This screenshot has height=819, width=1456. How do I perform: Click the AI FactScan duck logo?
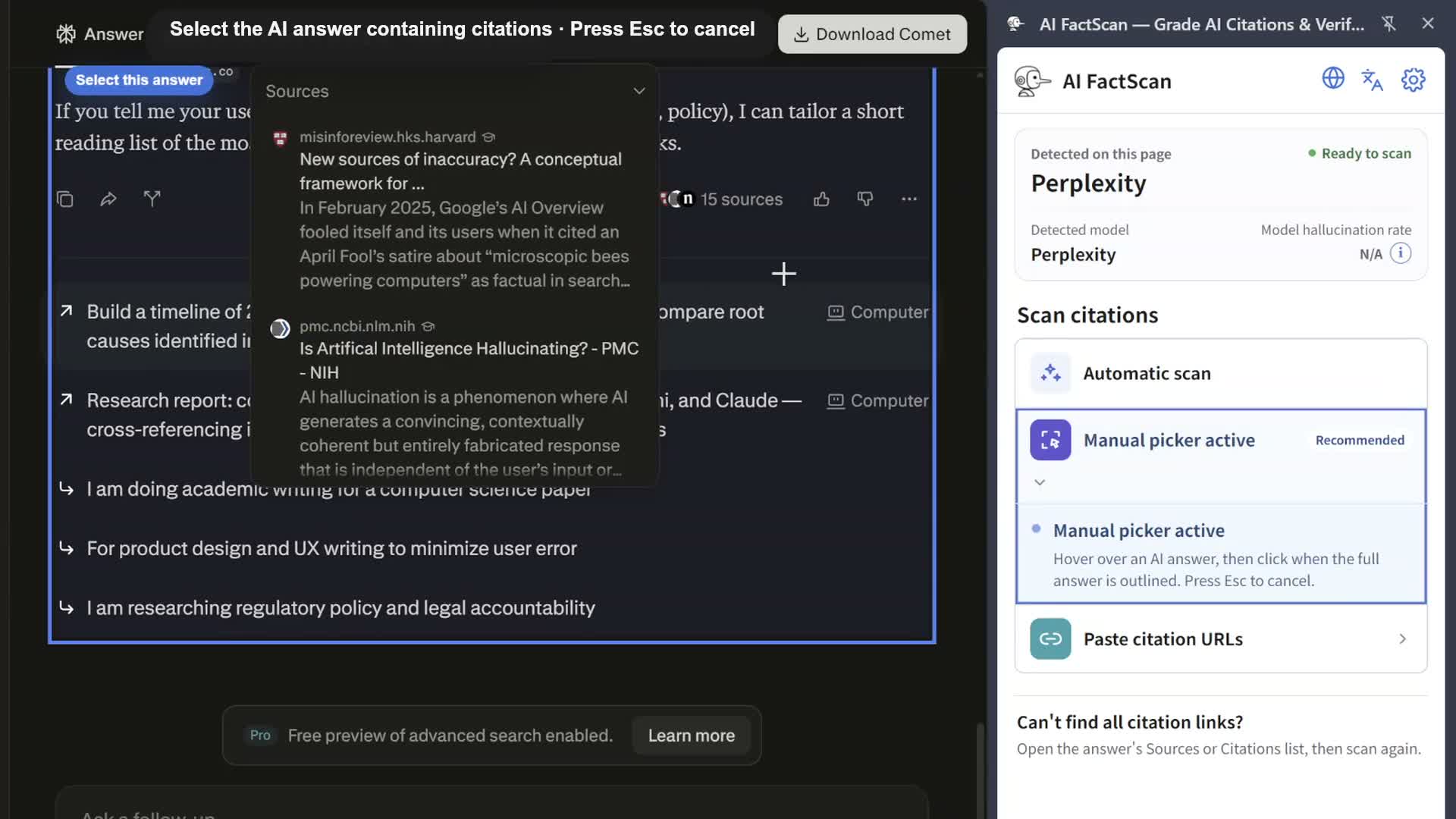(x=1032, y=81)
